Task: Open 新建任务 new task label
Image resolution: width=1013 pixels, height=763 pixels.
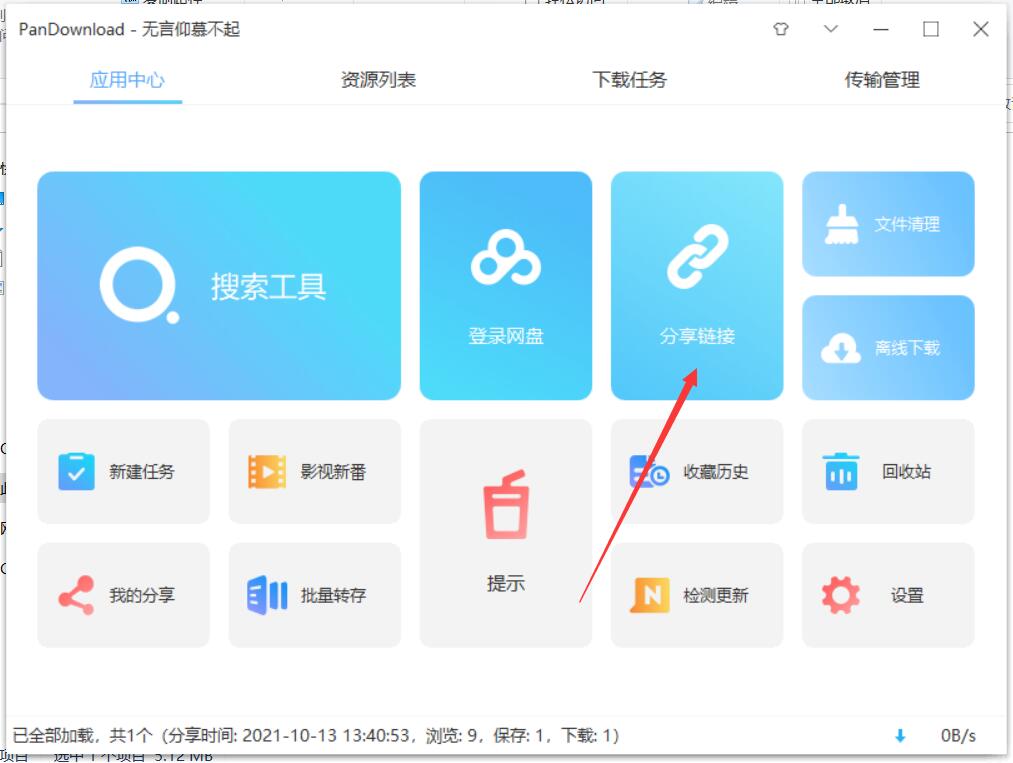Action: point(141,472)
